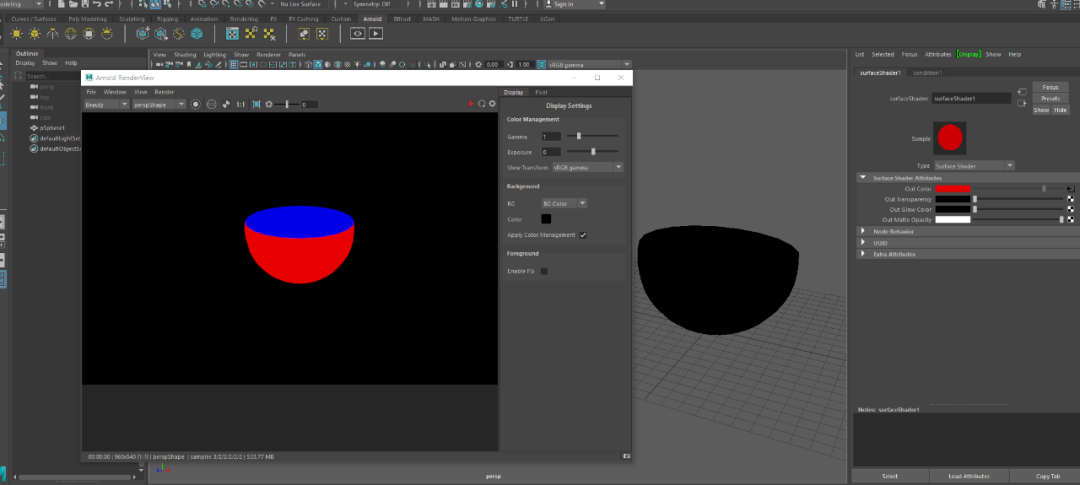1080x485 pixels.
Task: Click the Show button under Presets
Action: (1041, 110)
